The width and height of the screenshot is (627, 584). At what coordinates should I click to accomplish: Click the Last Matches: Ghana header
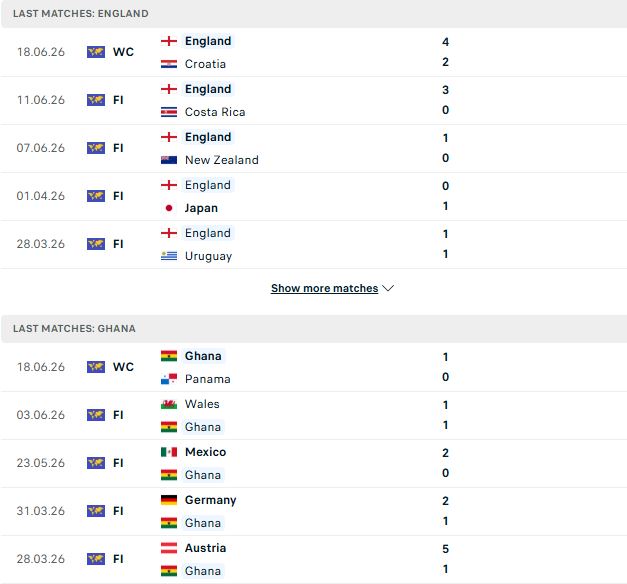click(x=74, y=329)
